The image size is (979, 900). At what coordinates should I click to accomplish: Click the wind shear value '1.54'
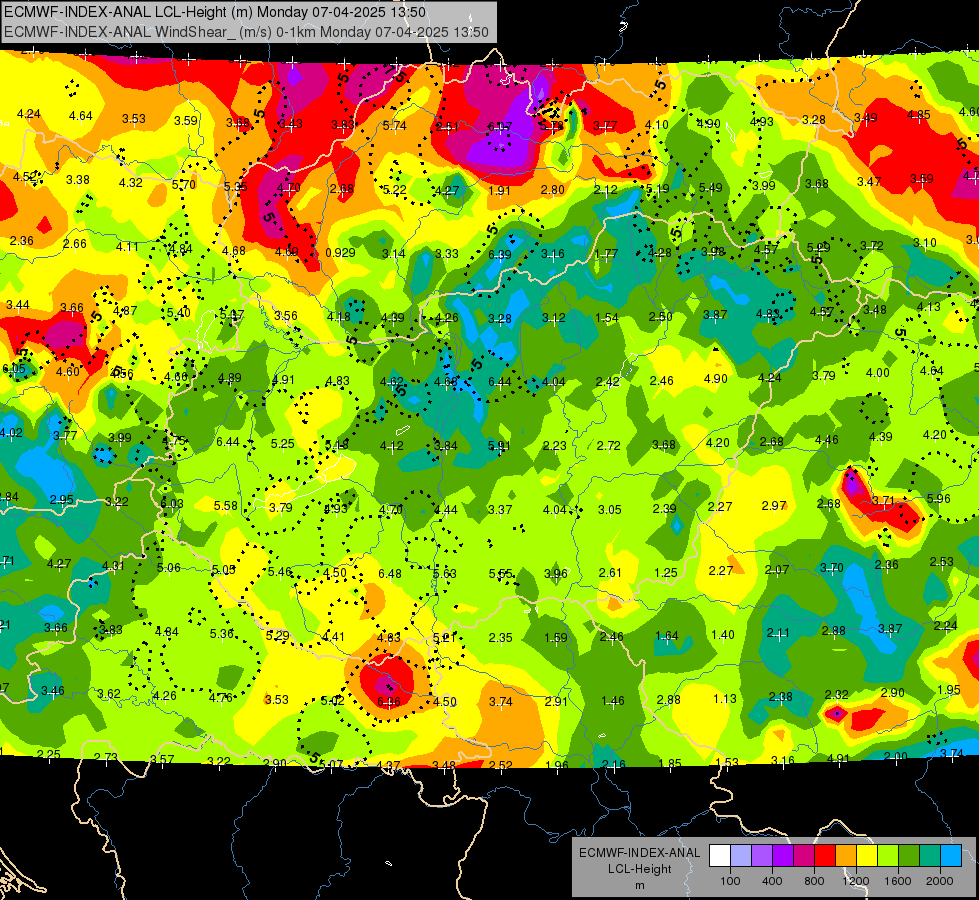click(x=607, y=318)
